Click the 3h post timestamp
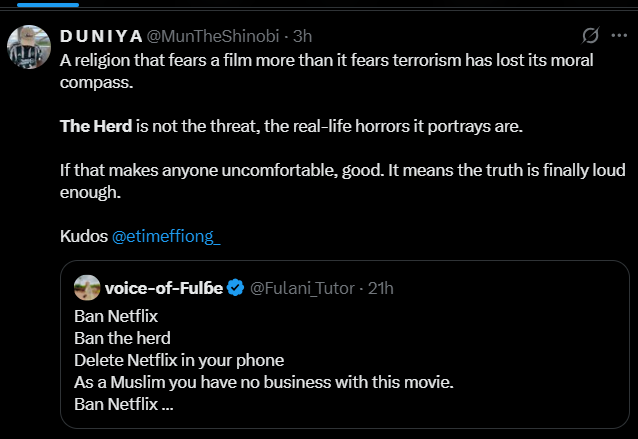638x439 pixels. tap(303, 36)
